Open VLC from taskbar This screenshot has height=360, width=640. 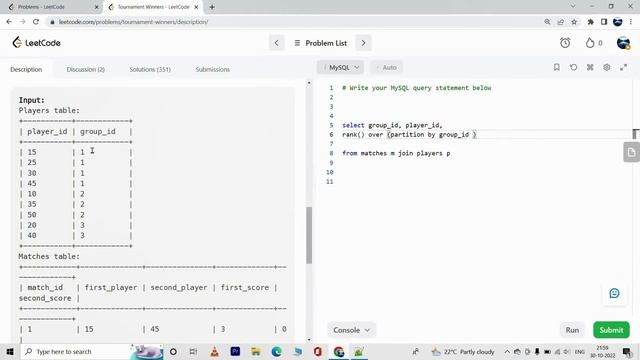coord(214,351)
